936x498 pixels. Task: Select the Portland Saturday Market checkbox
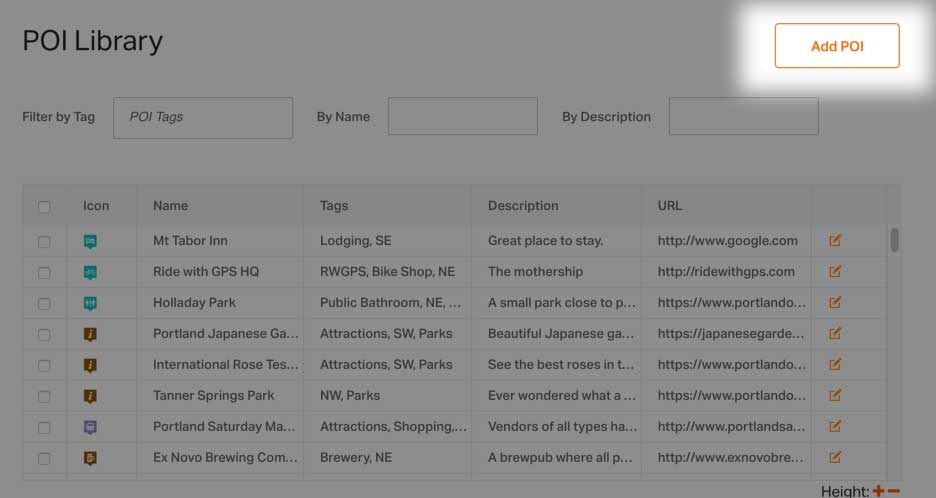(x=44, y=428)
